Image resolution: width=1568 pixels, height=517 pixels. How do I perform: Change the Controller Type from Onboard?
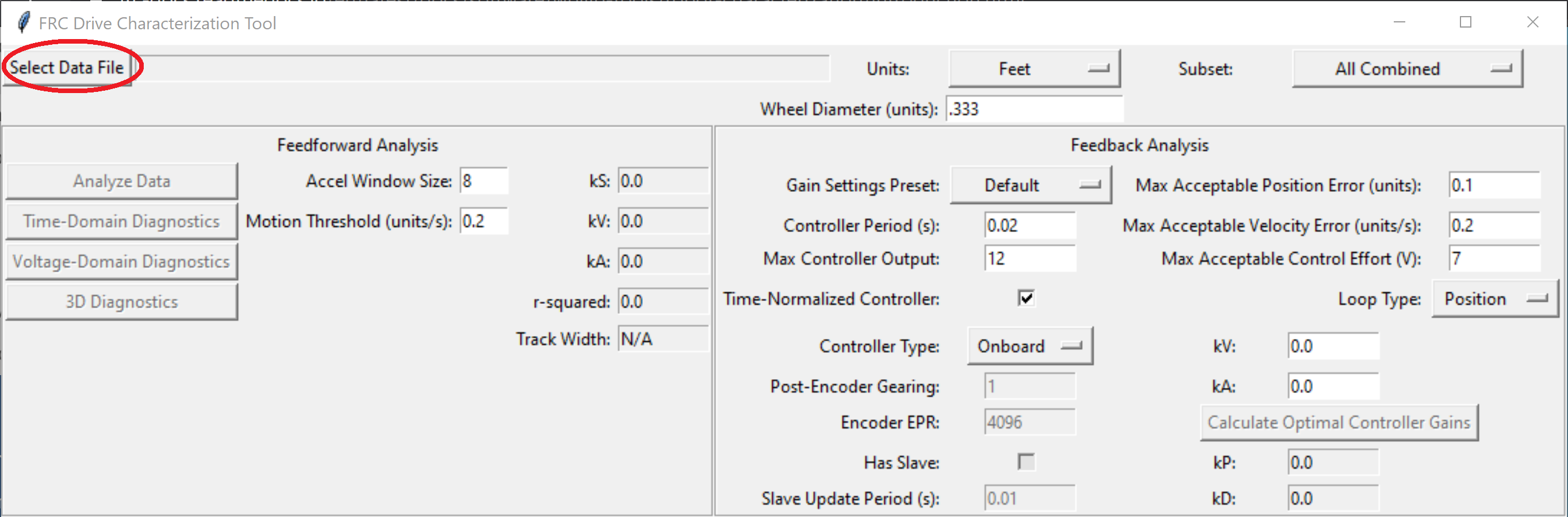coord(1029,345)
